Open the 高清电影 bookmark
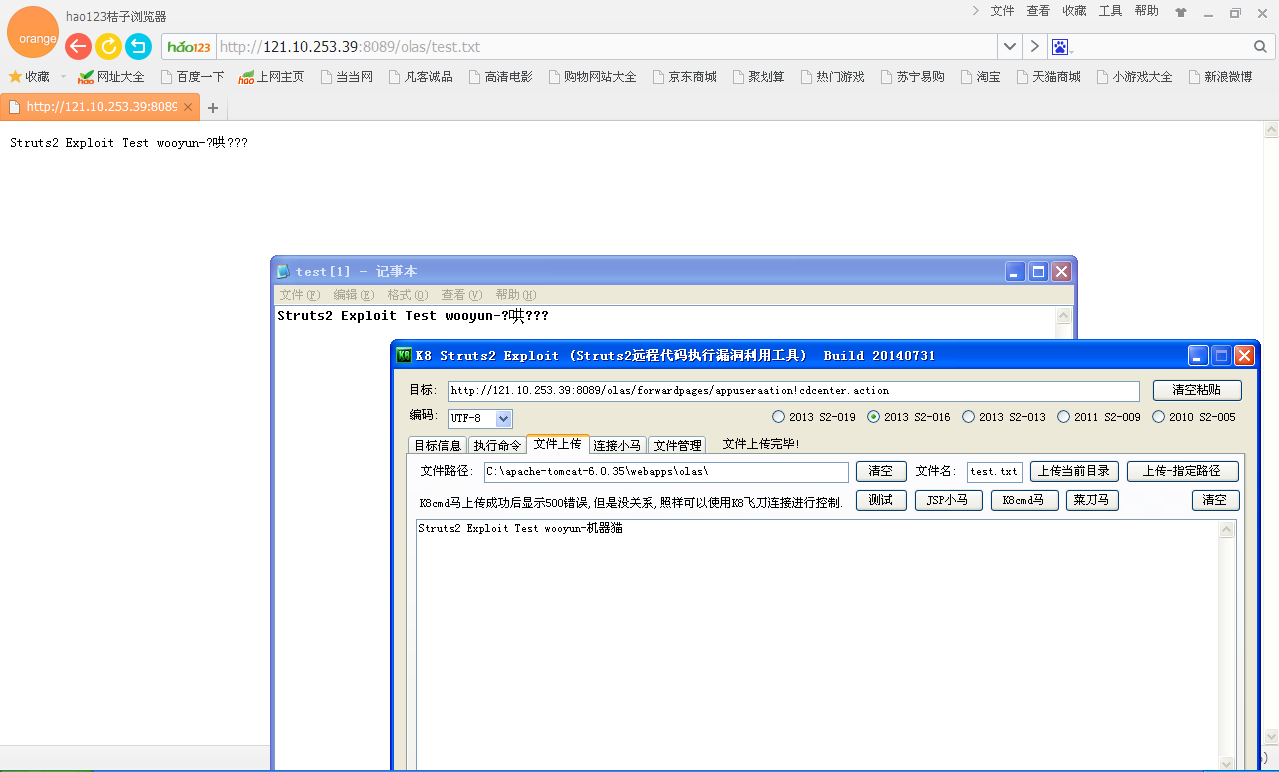 [500, 77]
